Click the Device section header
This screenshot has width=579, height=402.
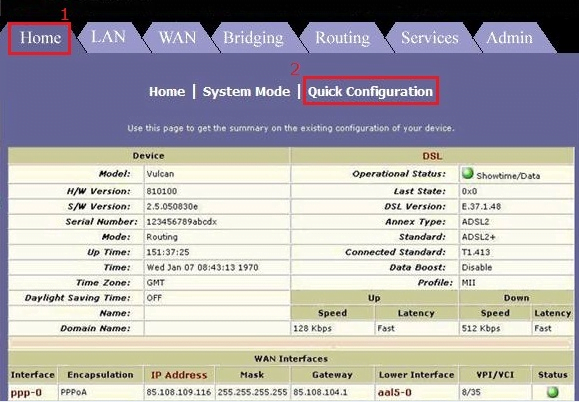[148, 156]
